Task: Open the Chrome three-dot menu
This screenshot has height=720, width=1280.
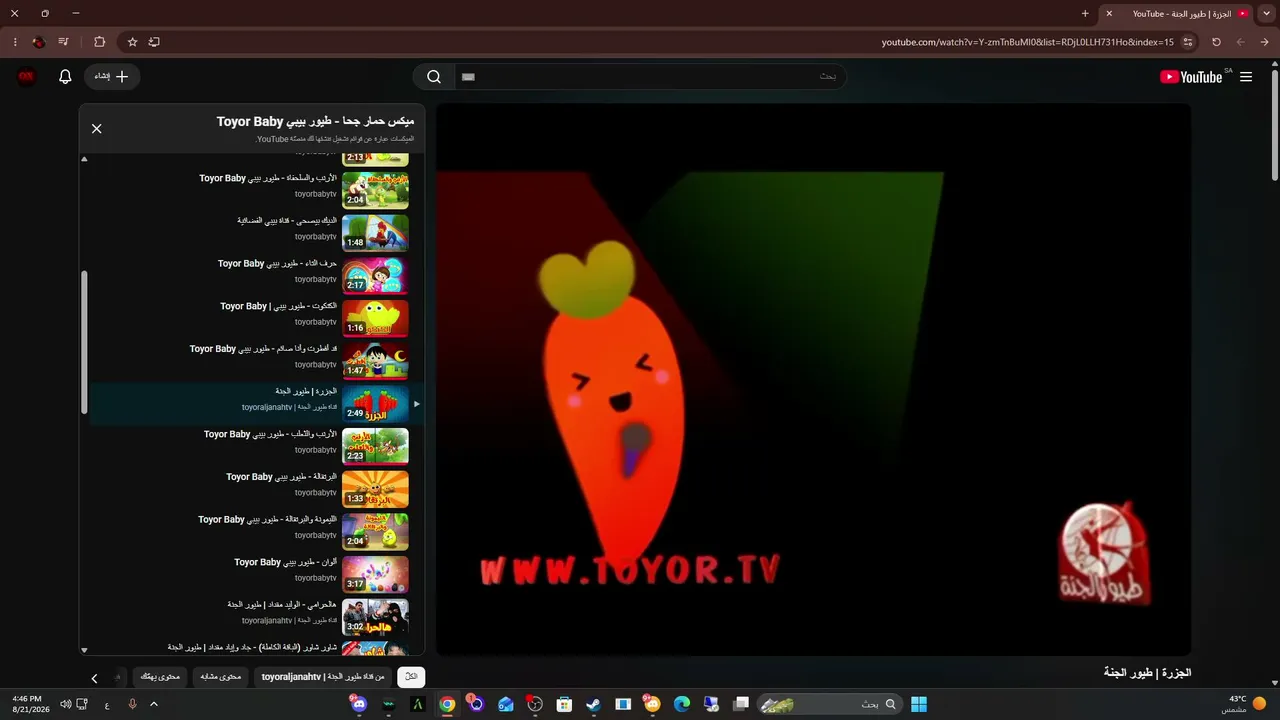Action: [x=15, y=42]
